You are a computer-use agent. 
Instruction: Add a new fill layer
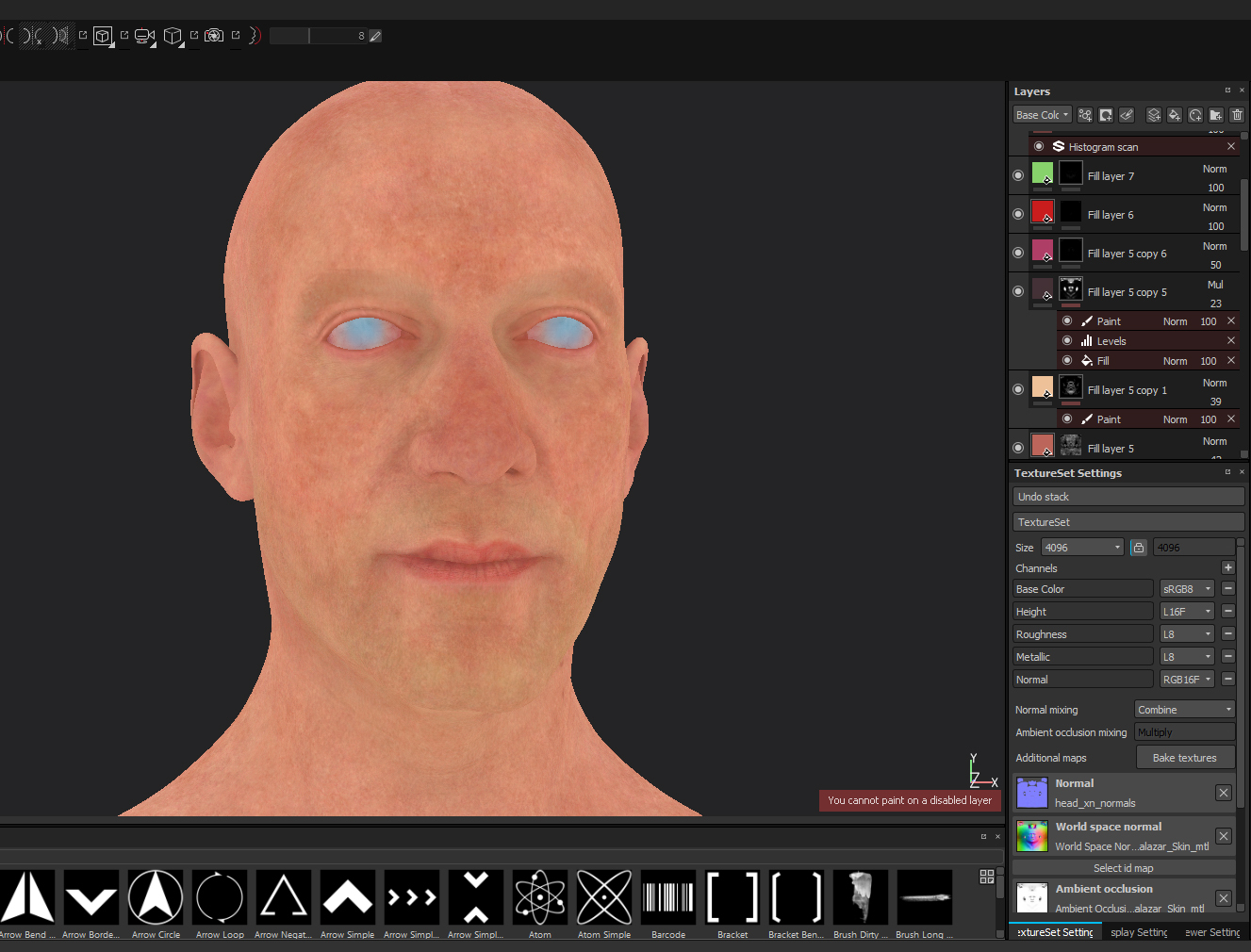[1175, 115]
